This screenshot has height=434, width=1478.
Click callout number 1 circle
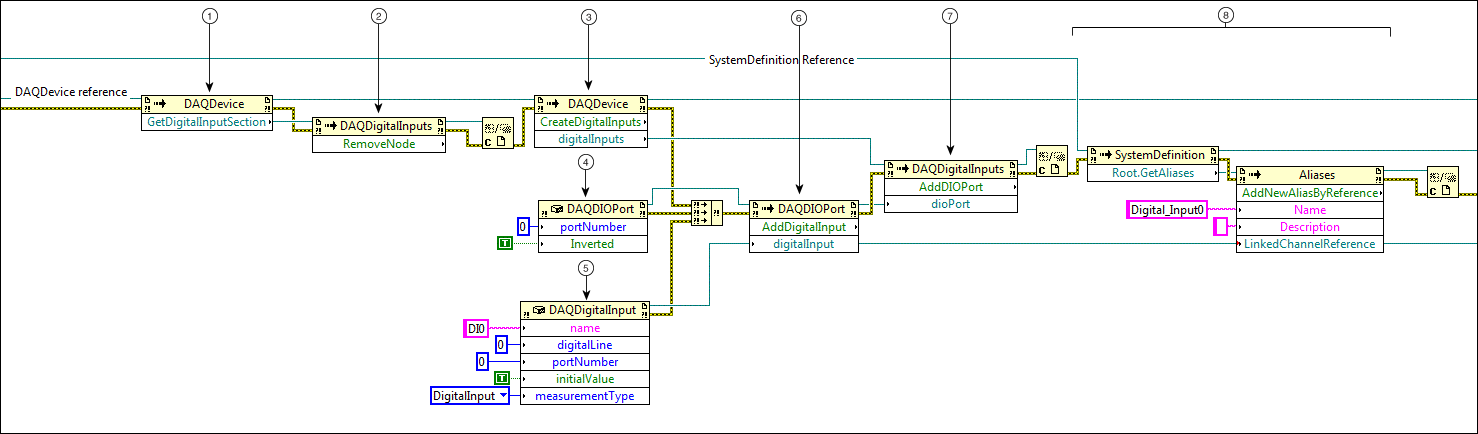(x=209, y=16)
